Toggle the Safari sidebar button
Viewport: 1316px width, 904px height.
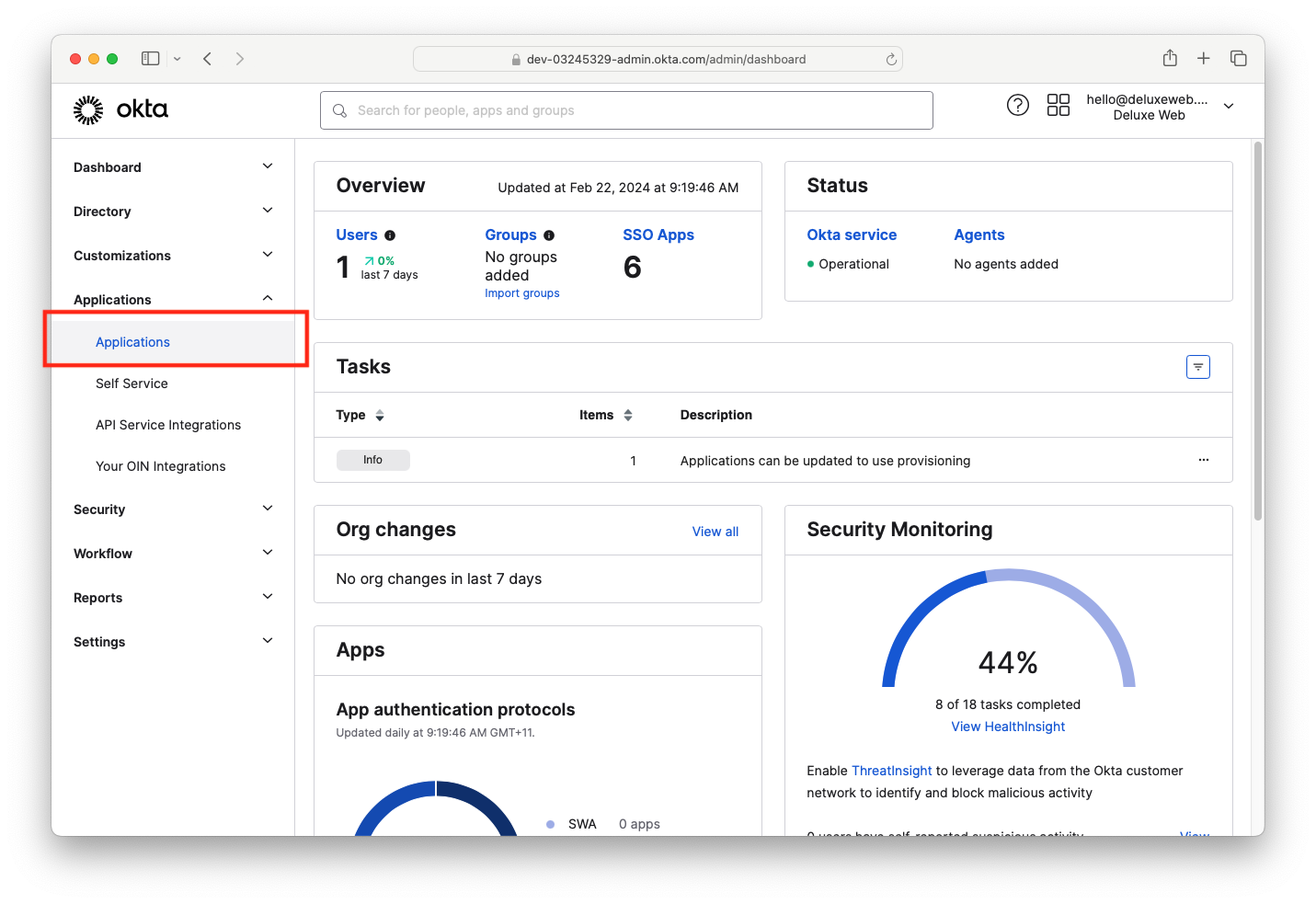[x=151, y=59]
